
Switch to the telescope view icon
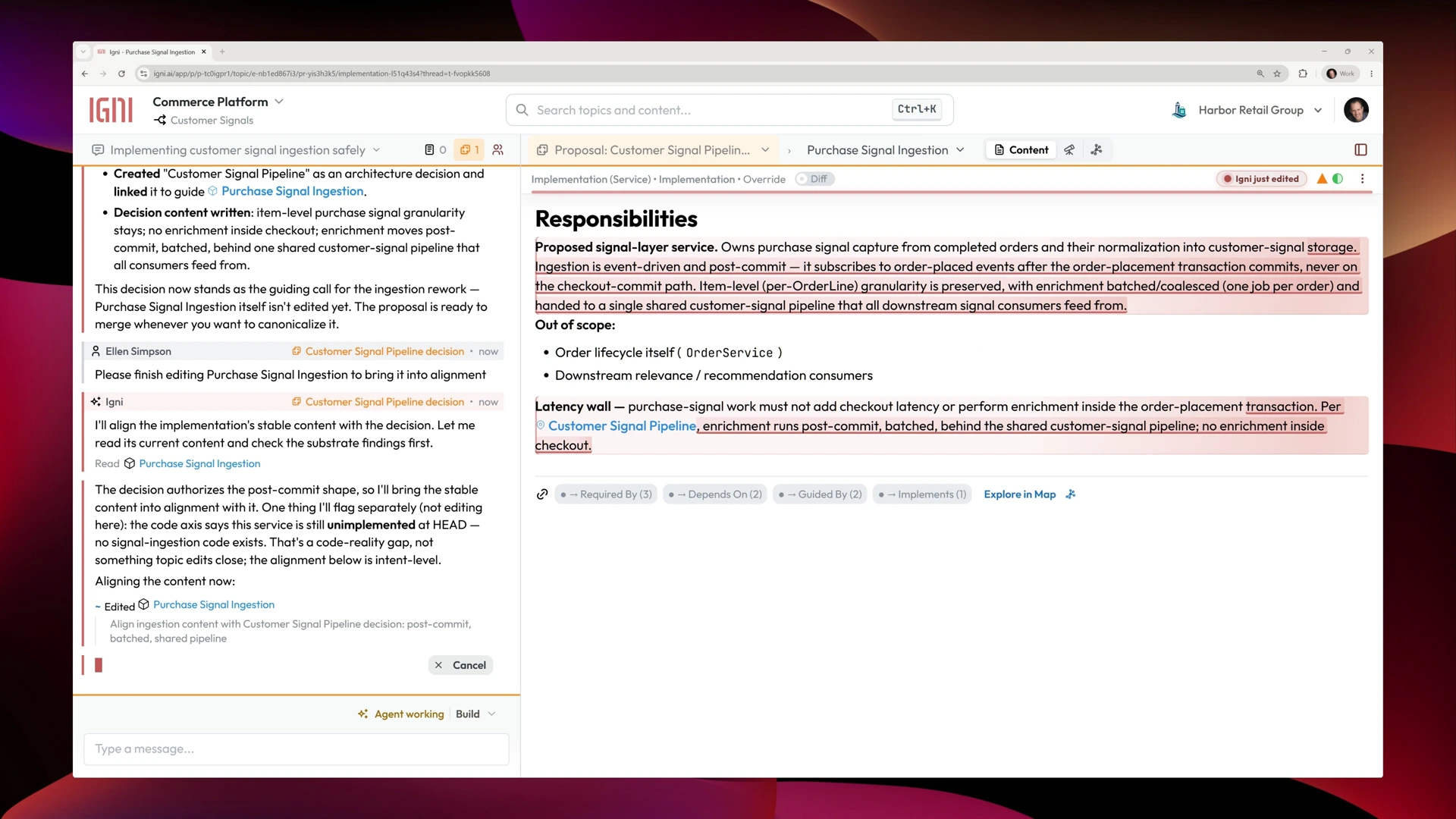click(x=1069, y=150)
